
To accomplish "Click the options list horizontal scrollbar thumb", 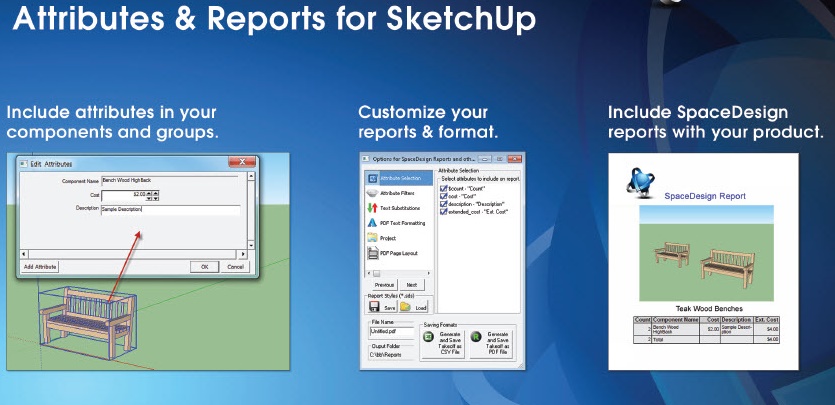I will (378, 273).
